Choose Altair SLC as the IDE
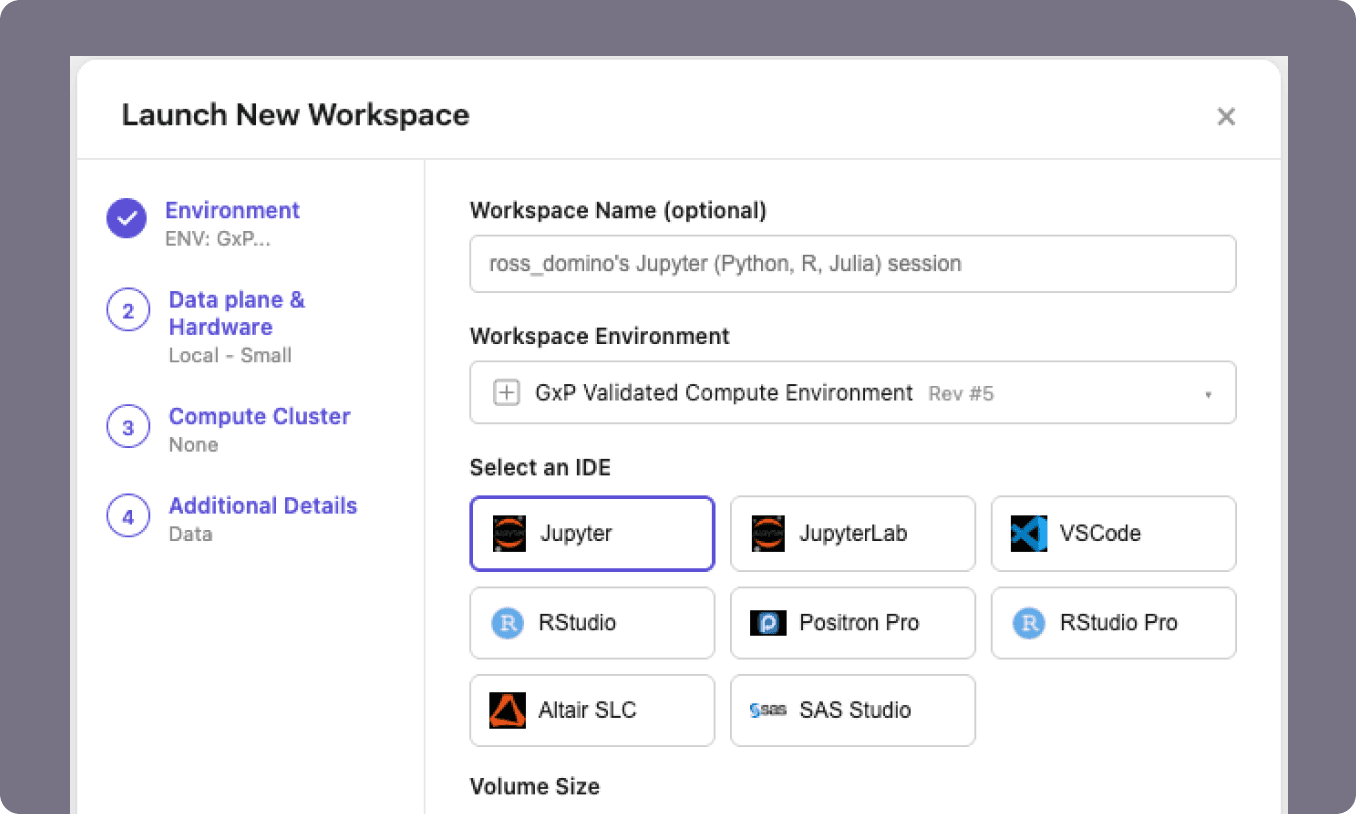This screenshot has width=1356, height=814. (x=592, y=710)
